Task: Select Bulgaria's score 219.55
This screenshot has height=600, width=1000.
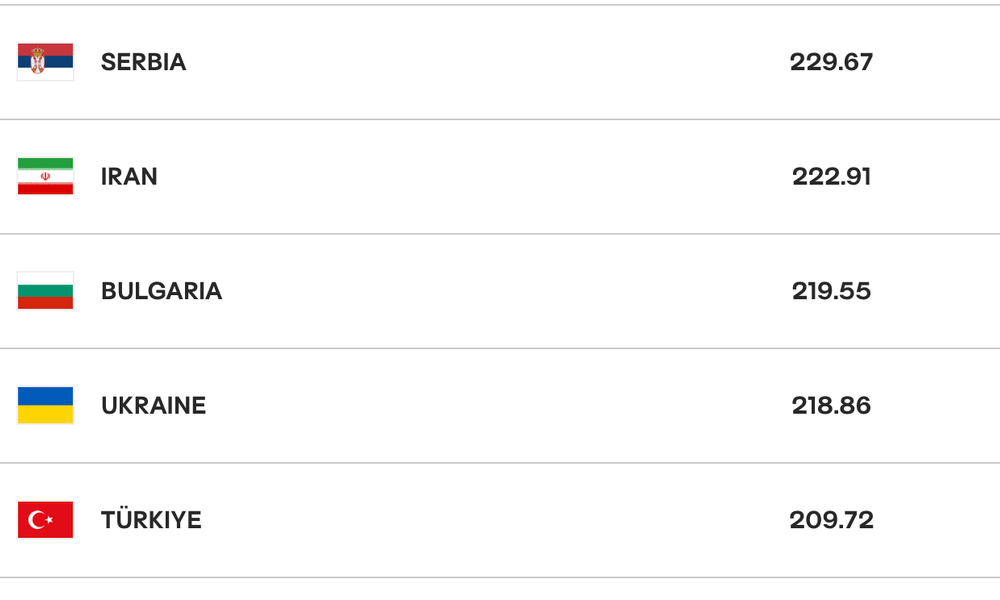Action: pos(831,291)
